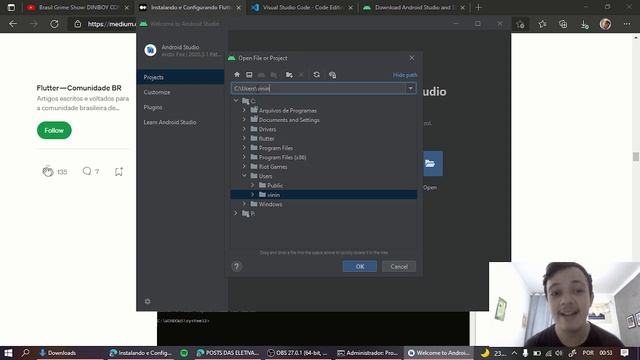
Task: Open Edge Favorites star icon
Action: coord(542,24)
